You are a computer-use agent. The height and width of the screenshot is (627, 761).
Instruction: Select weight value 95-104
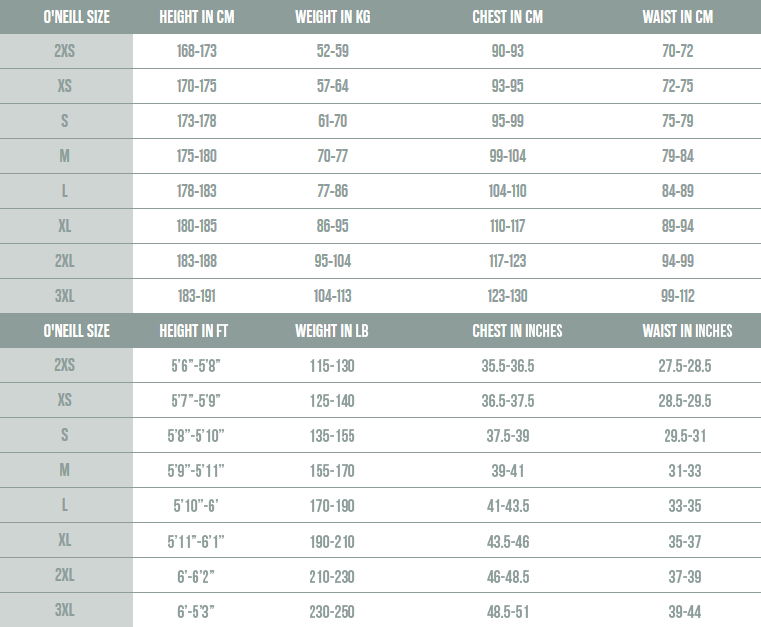pyautogui.click(x=332, y=261)
